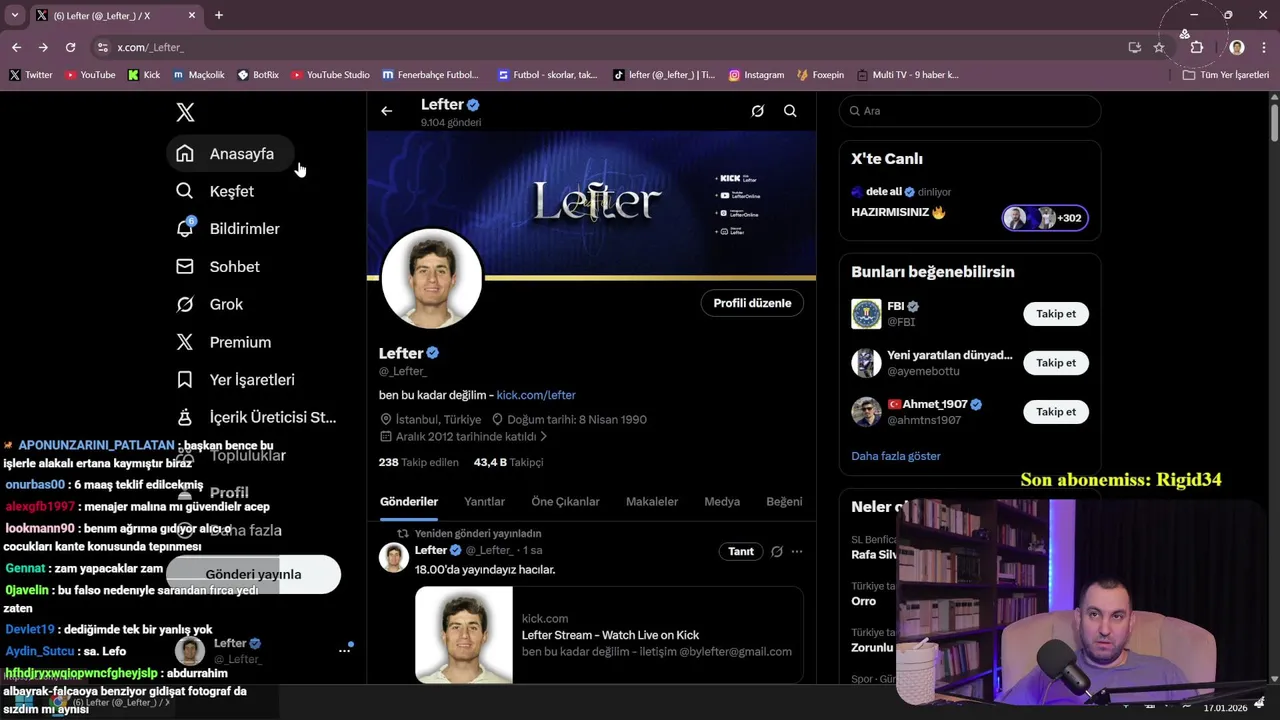Open the Instagram bookmark
The height and width of the screenshot is (720, 1280).
[x=756, y=75]
